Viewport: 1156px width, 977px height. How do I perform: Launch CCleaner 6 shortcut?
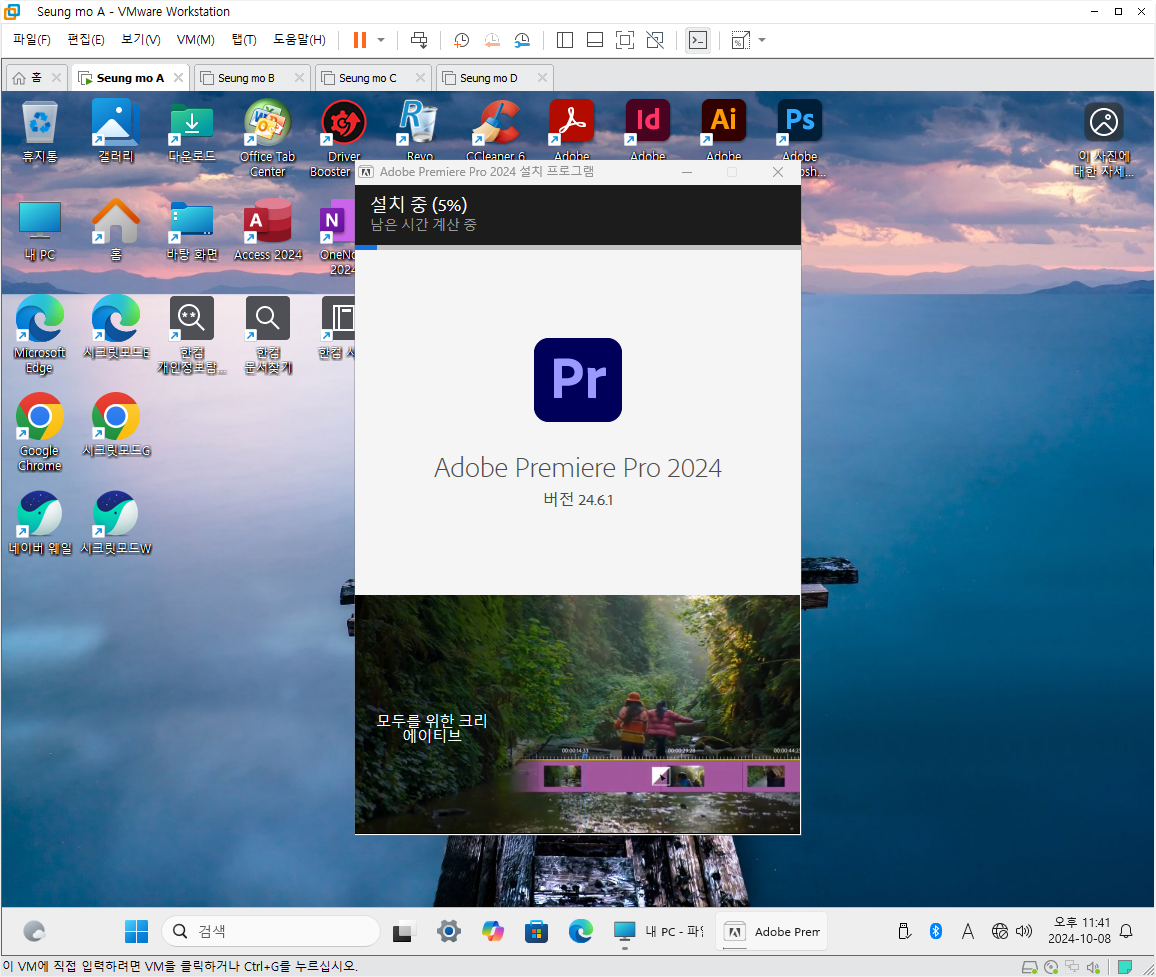[x=495, y=130]
